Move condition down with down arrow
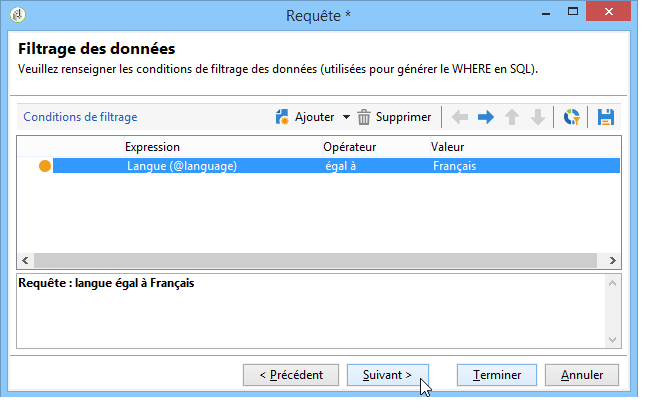Viewport: 656px width, 414px height. pos(538,117)
